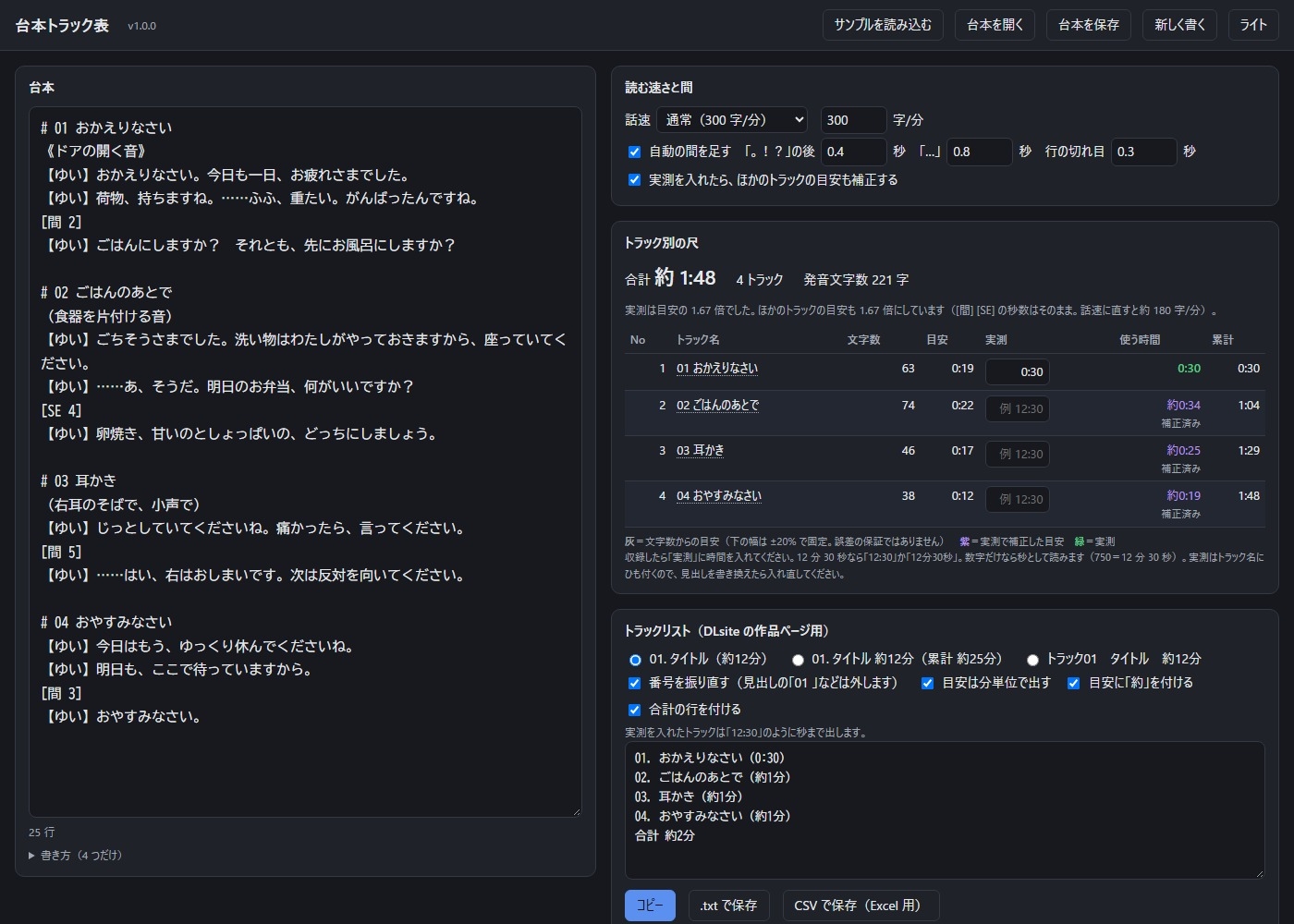The image size is (1294, 924).
Task: Click track name 03 耳かき in table
Action: tap(701, 451)
